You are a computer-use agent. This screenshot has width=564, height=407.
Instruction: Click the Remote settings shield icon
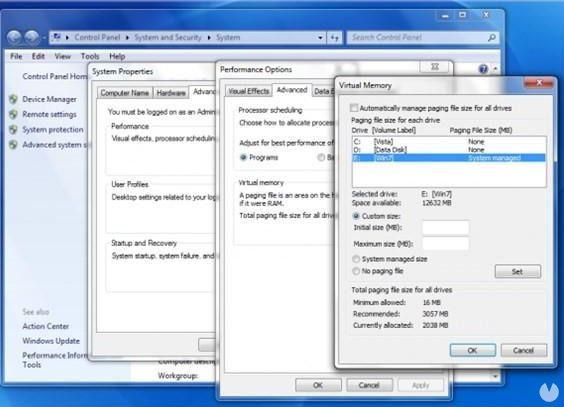point(13,114)
